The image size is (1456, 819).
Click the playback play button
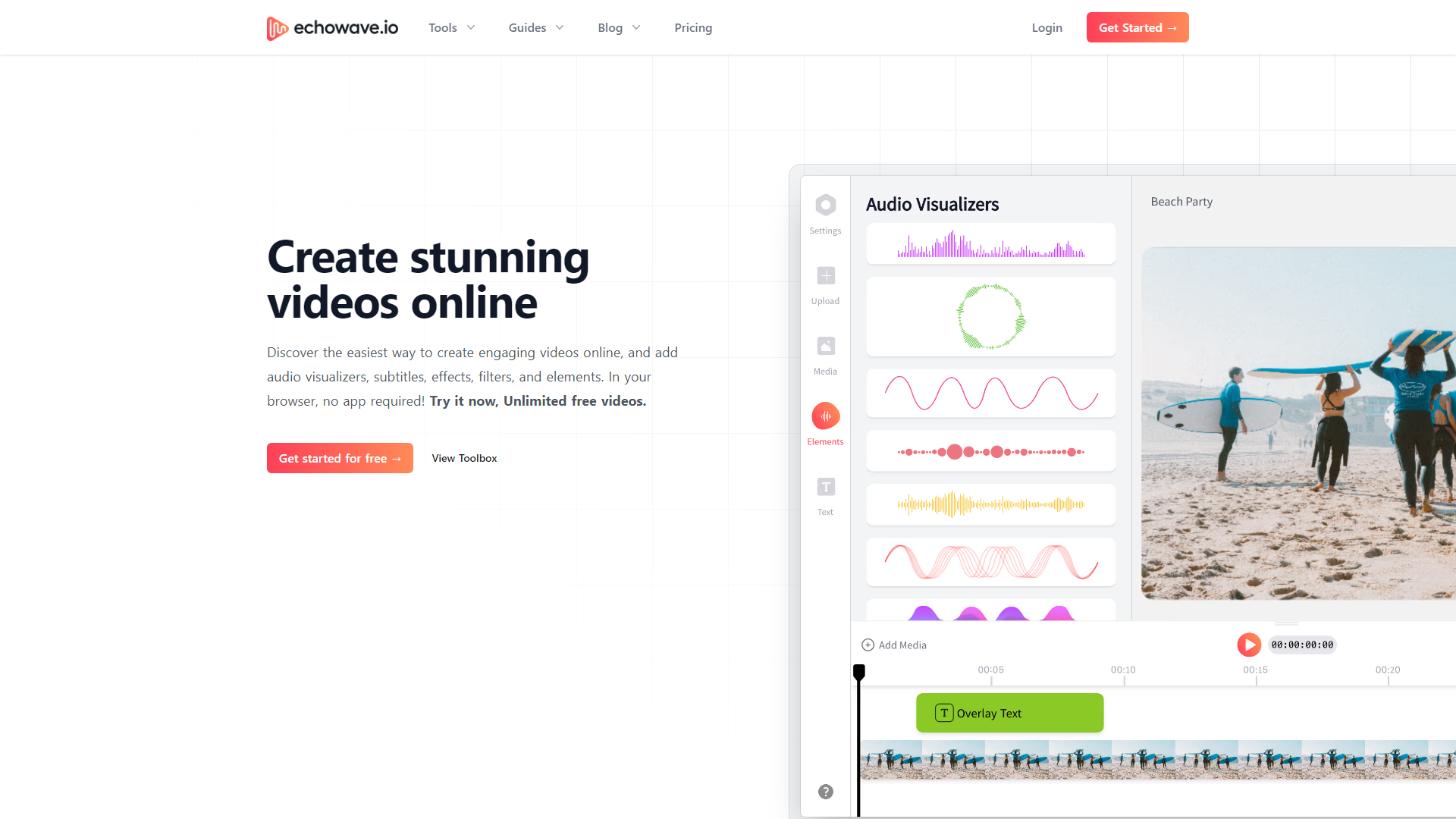pos(1250,645)
